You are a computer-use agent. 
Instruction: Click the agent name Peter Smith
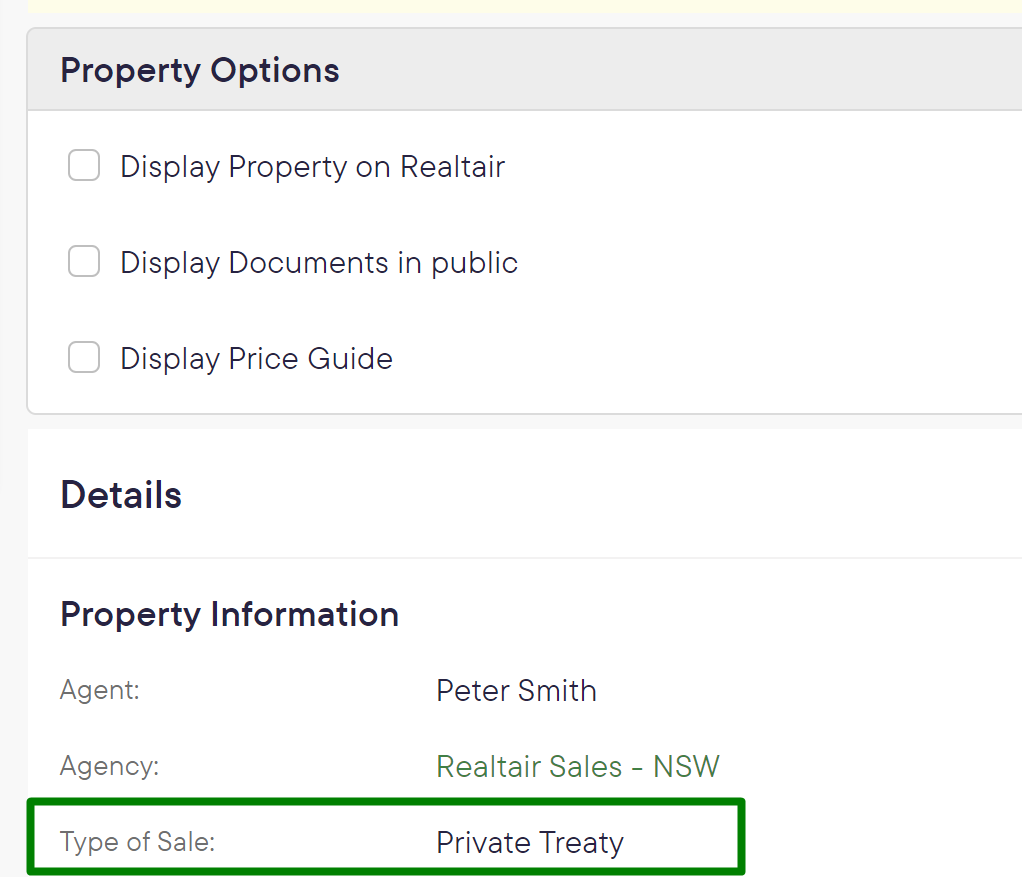coord(516,691)
